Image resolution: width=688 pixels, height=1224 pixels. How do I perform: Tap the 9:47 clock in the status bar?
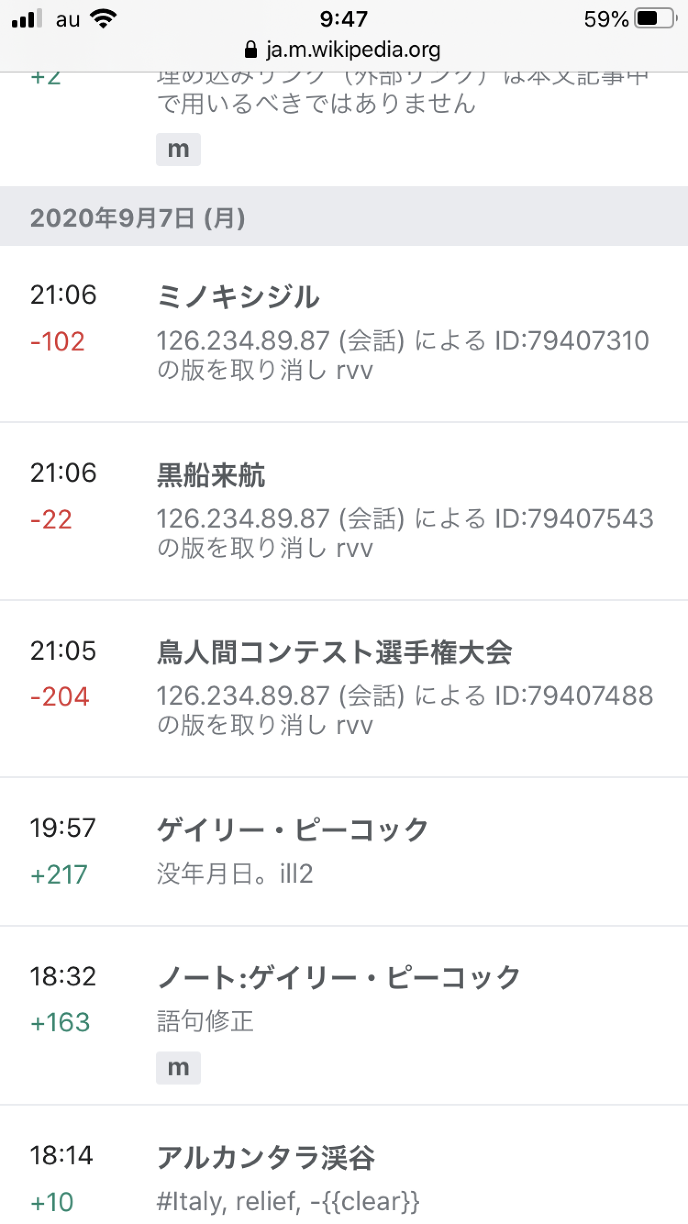[x=344, y=19]
